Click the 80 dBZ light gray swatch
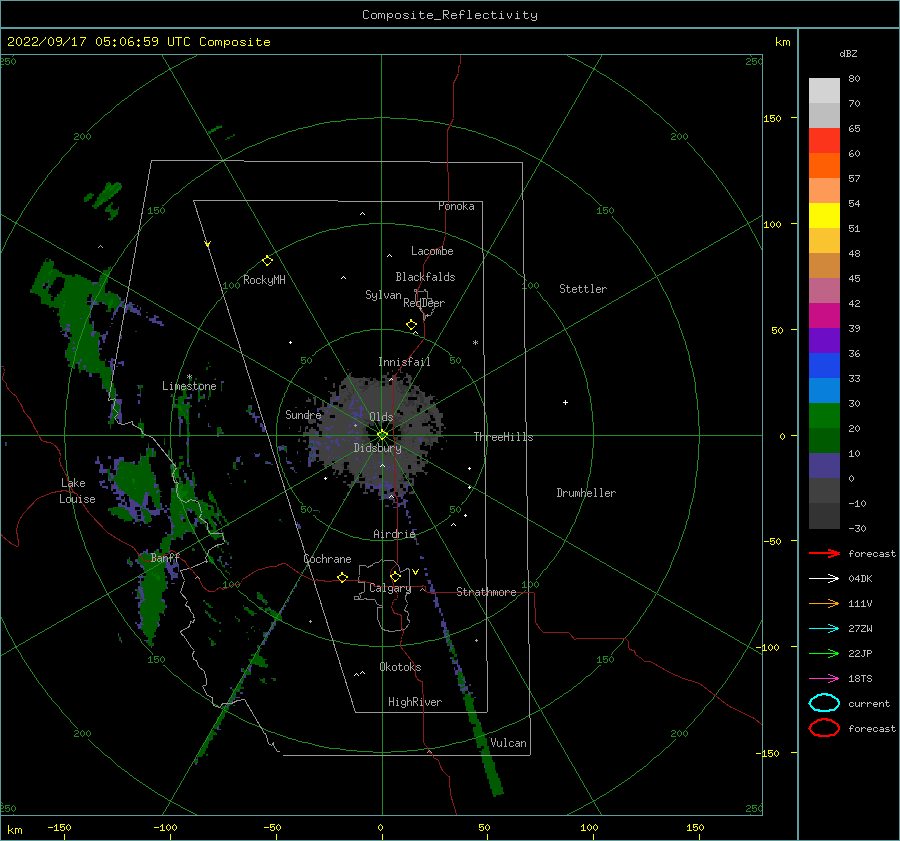900x841 pixels. [824, 91]
